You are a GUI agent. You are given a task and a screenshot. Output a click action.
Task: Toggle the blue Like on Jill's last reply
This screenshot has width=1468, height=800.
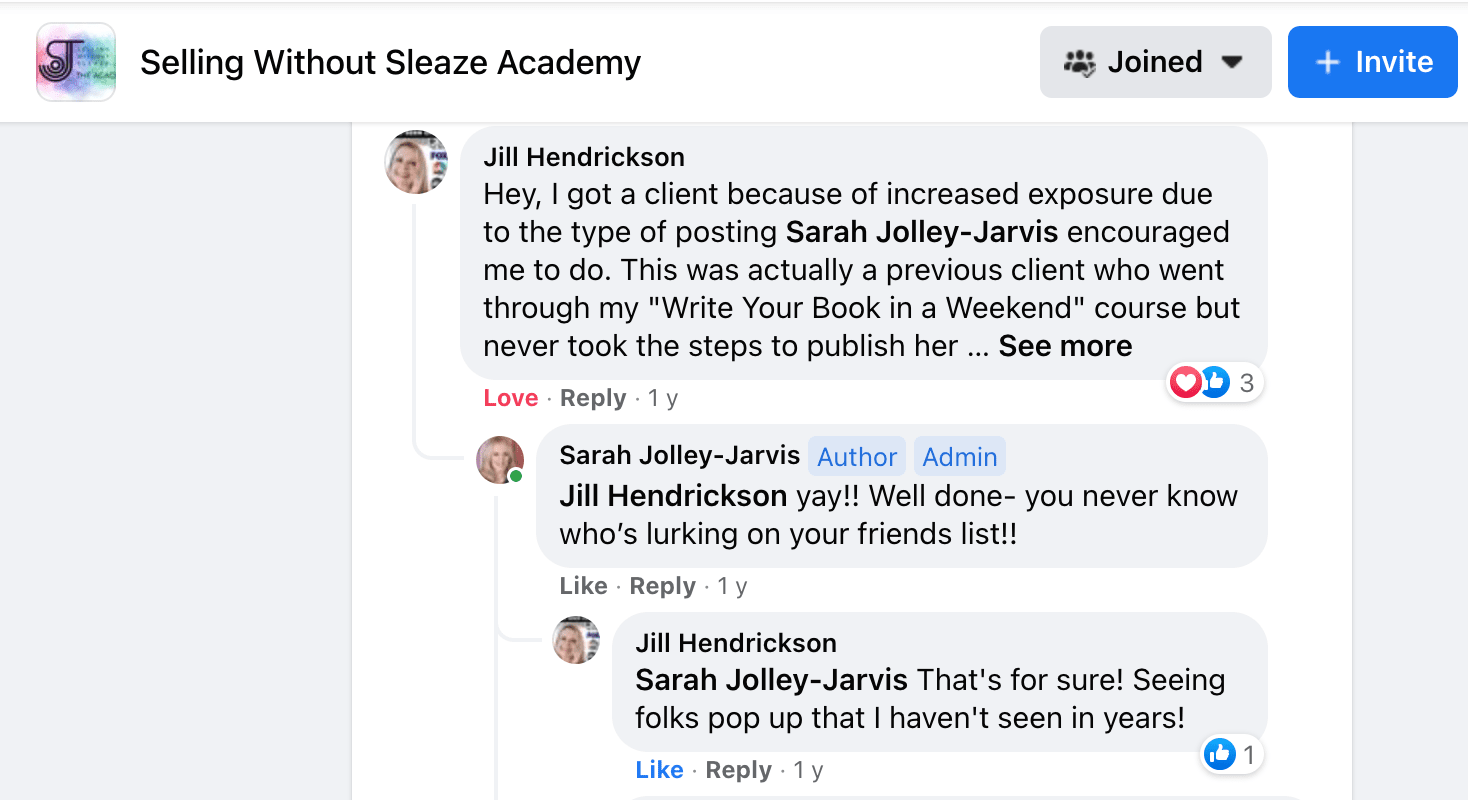pos(659,770)
